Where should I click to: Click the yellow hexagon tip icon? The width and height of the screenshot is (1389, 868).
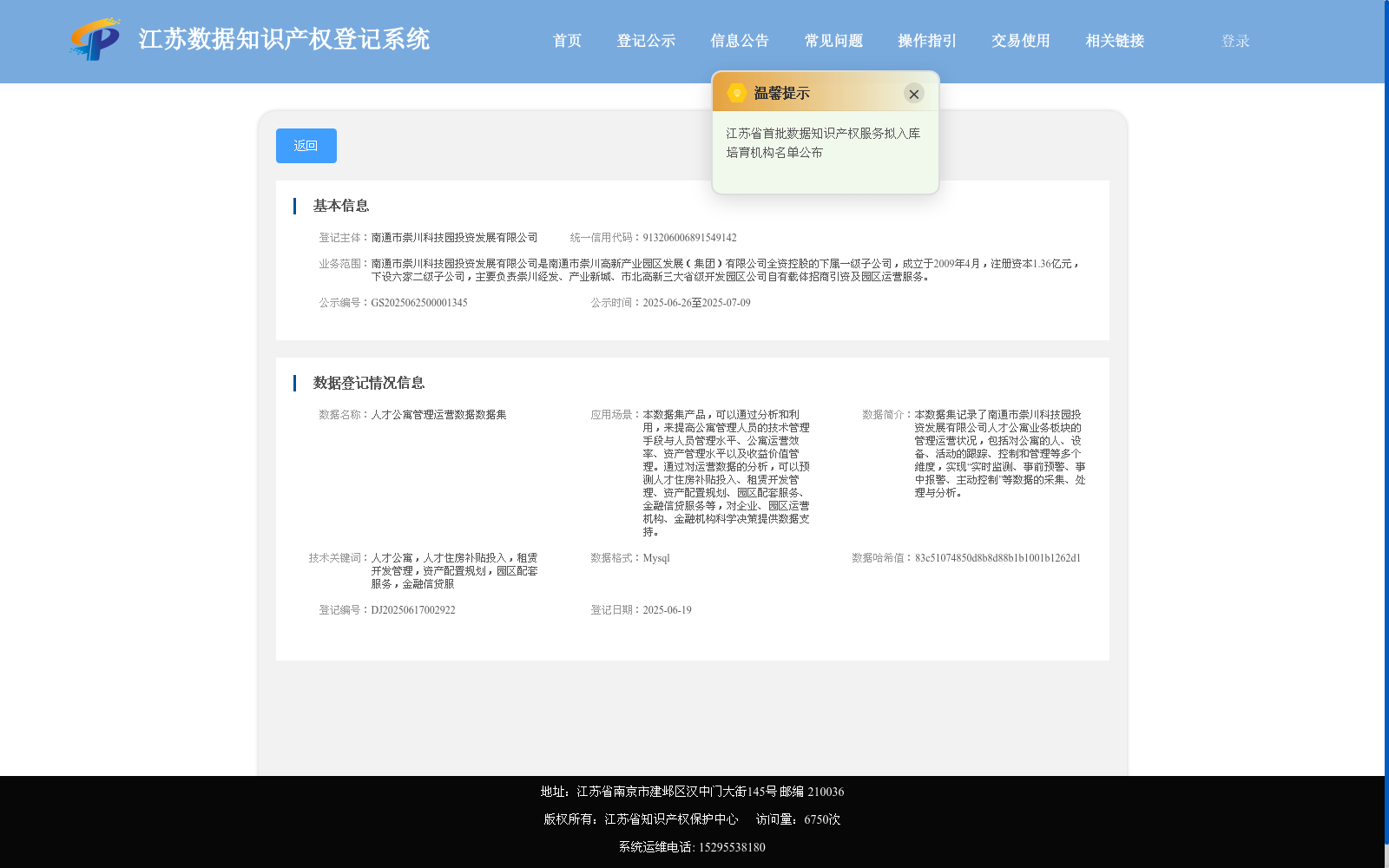[x=736, y=93]
